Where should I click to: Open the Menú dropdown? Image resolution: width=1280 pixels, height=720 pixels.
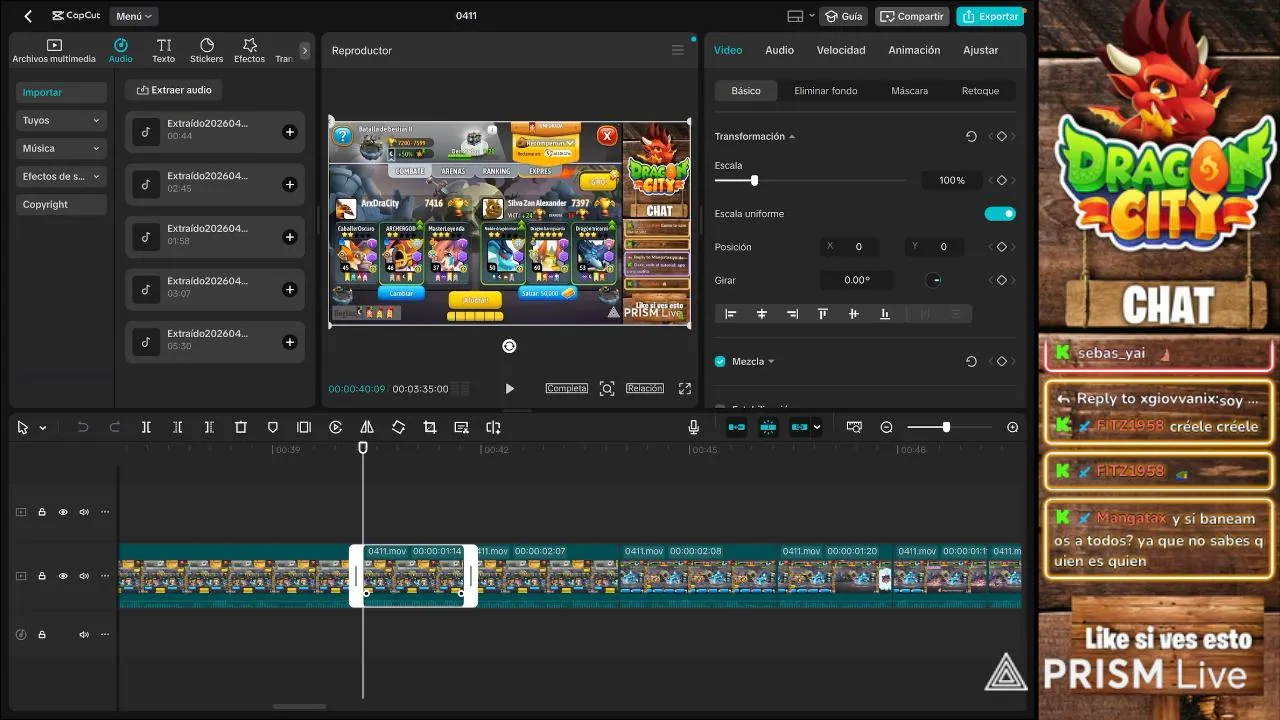pos(134,16)
